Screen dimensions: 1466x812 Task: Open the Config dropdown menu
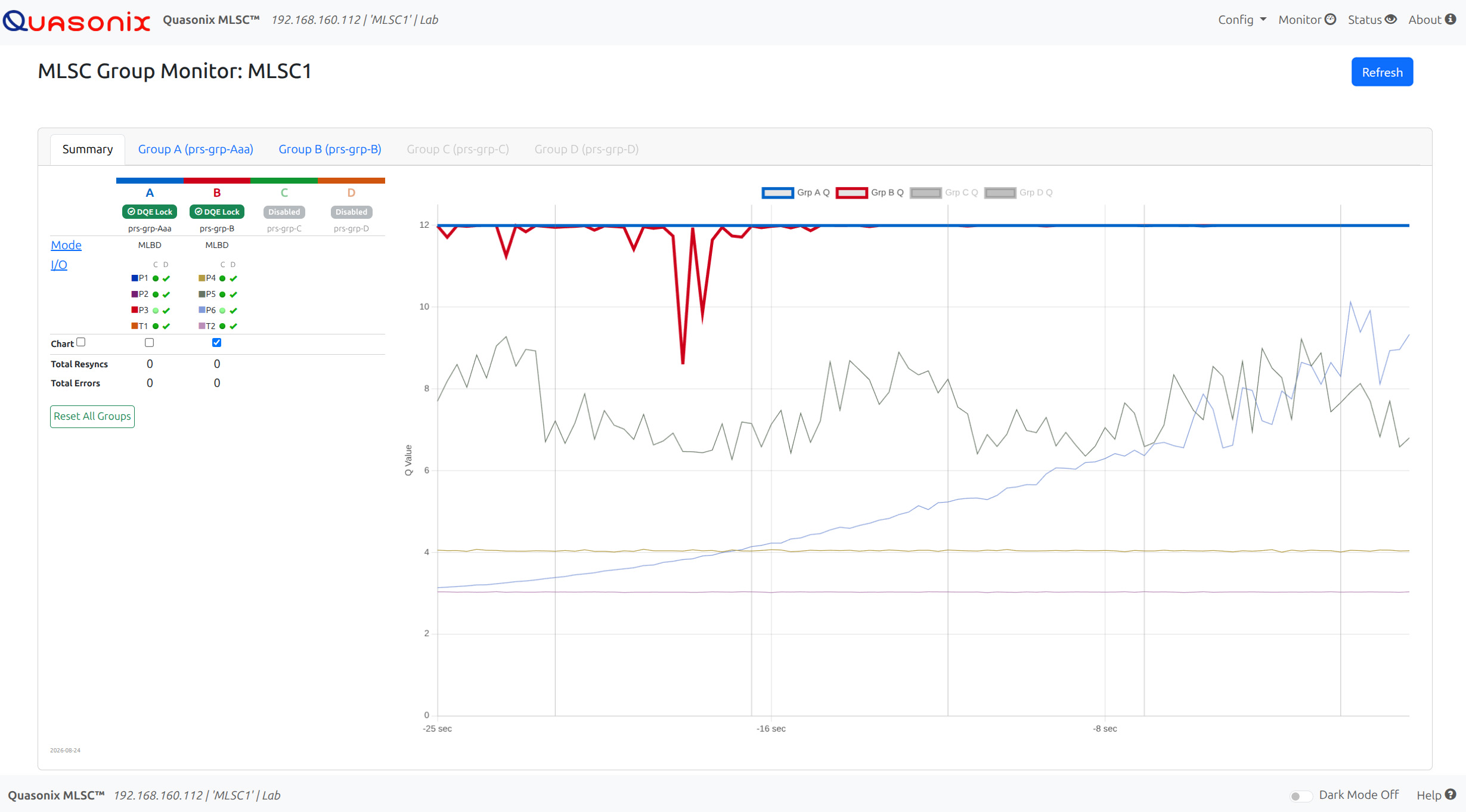pyautogui.click(x=1242, y=20)
